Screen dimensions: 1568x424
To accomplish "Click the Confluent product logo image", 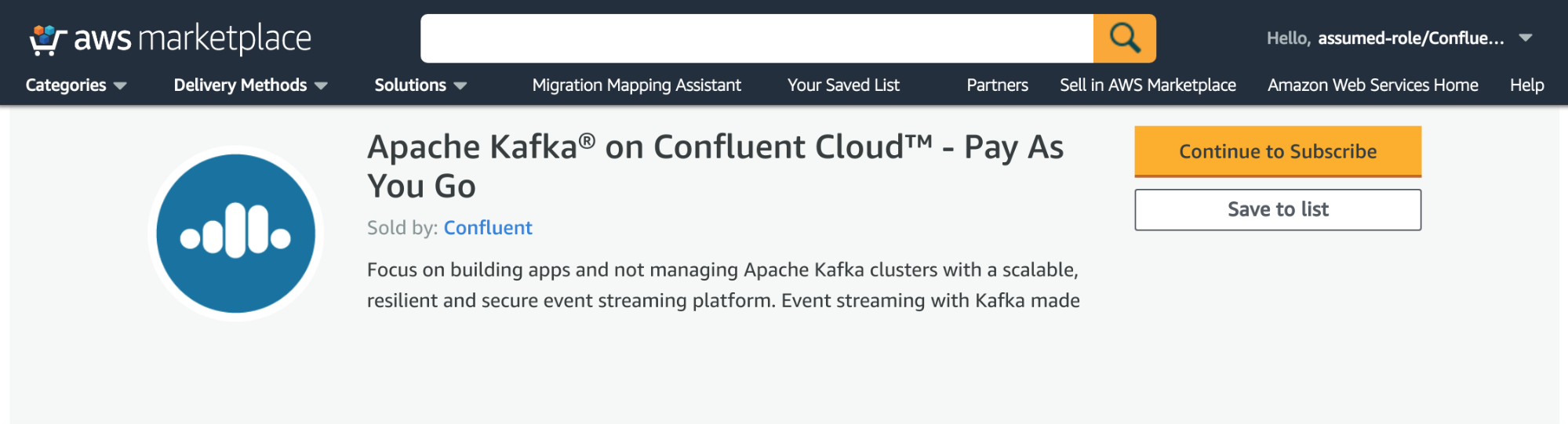I will click(235, 234).
